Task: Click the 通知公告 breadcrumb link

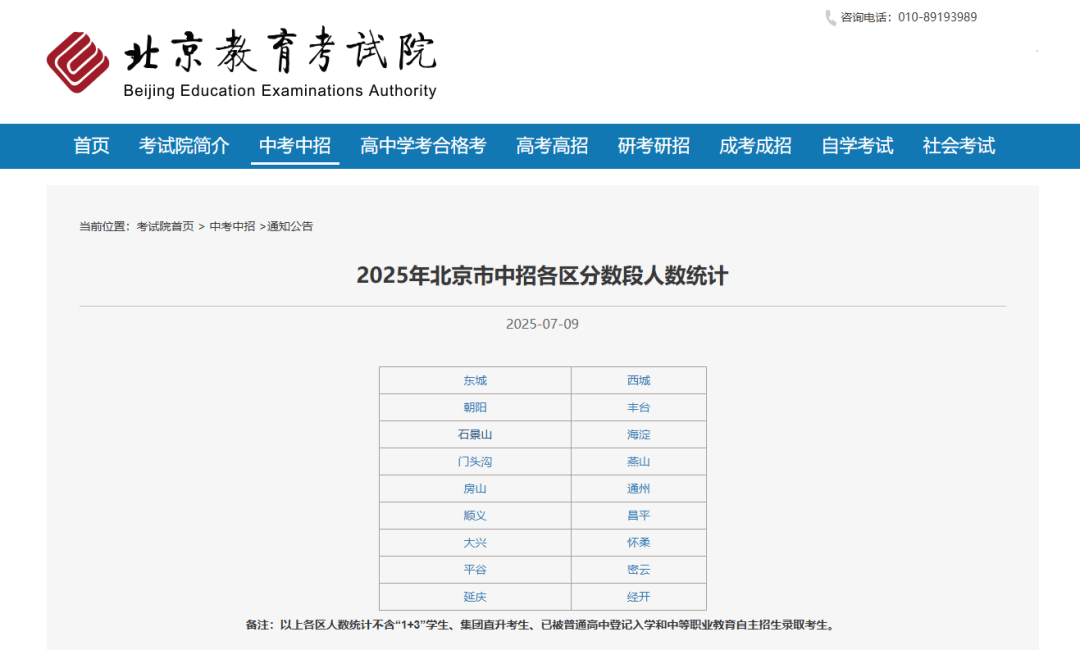Action: click(x=288, y=226)
